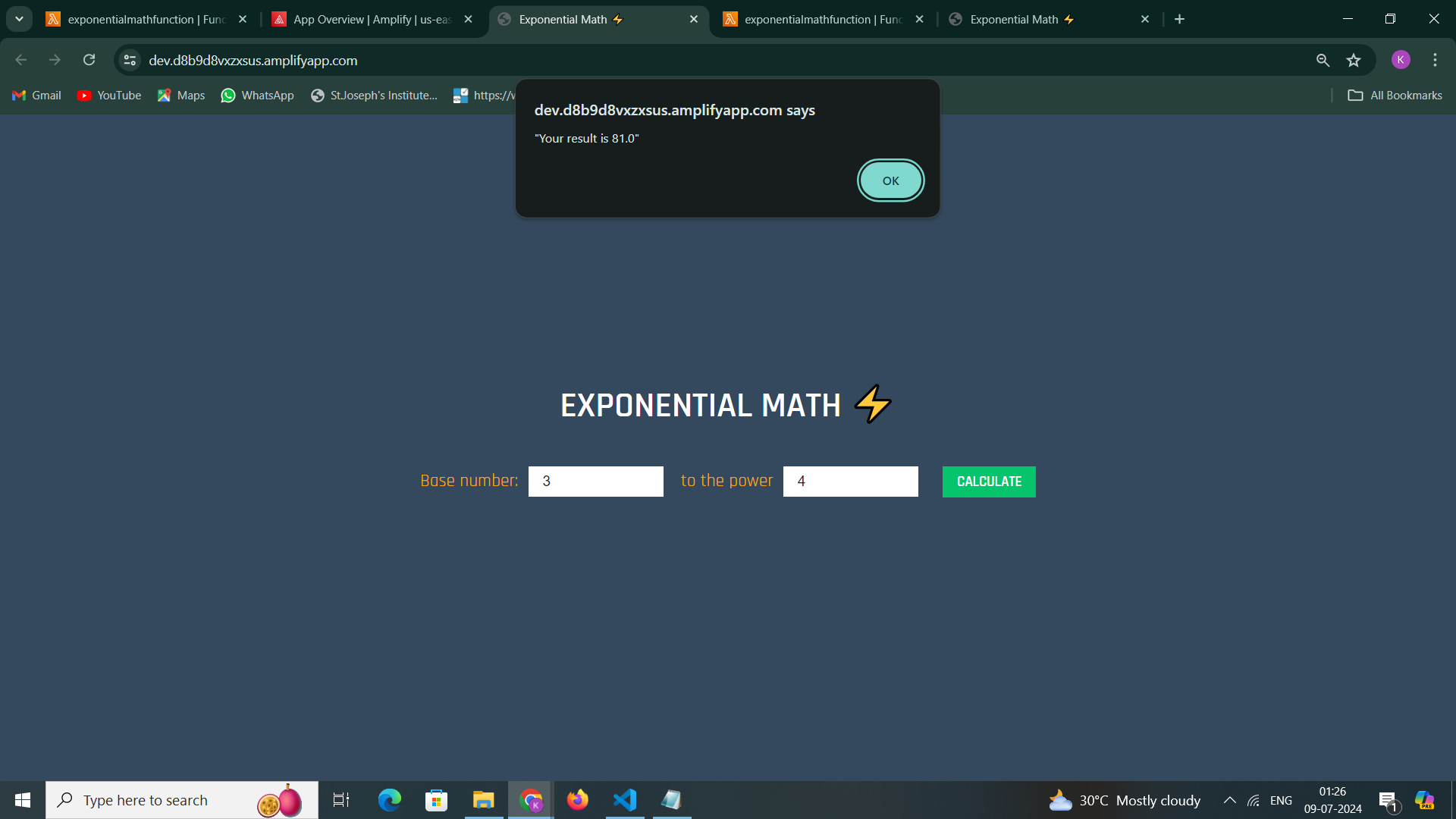
Task: Open the zoom magnifier icon in address bar
Action: click(x=1323, y=60)
